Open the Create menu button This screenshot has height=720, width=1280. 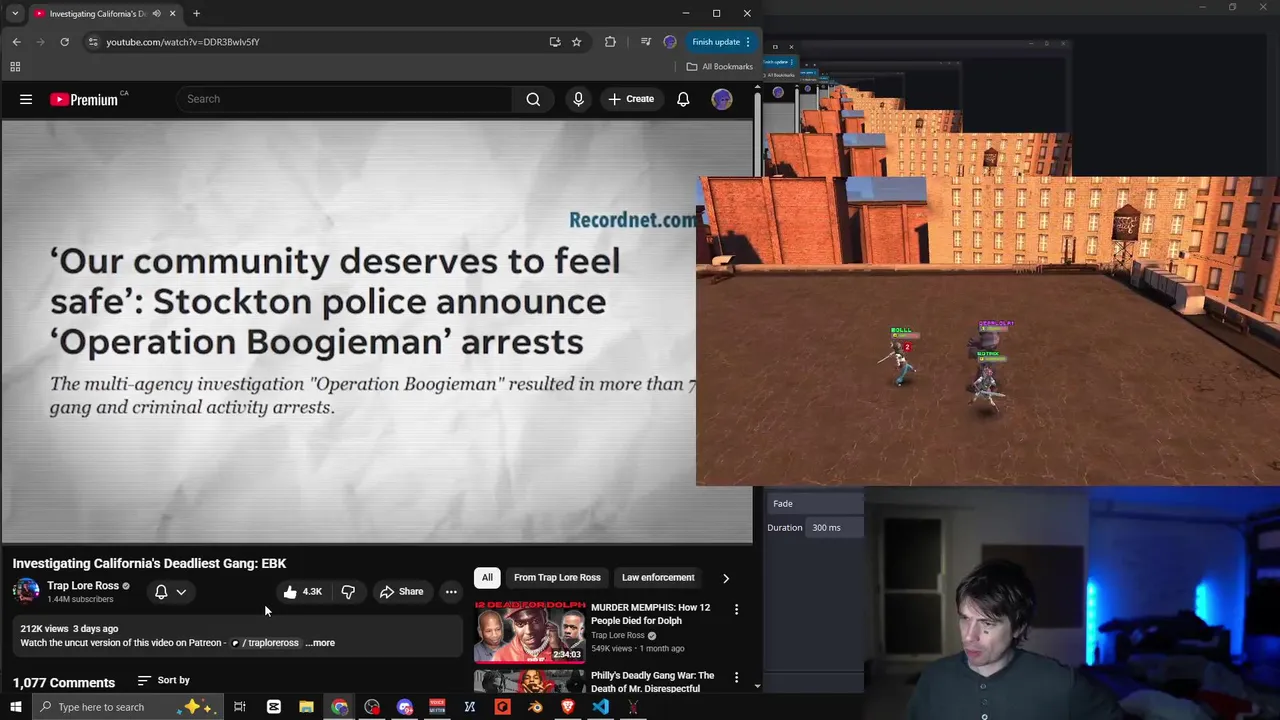pyautogui.click(x=631, y=99)
